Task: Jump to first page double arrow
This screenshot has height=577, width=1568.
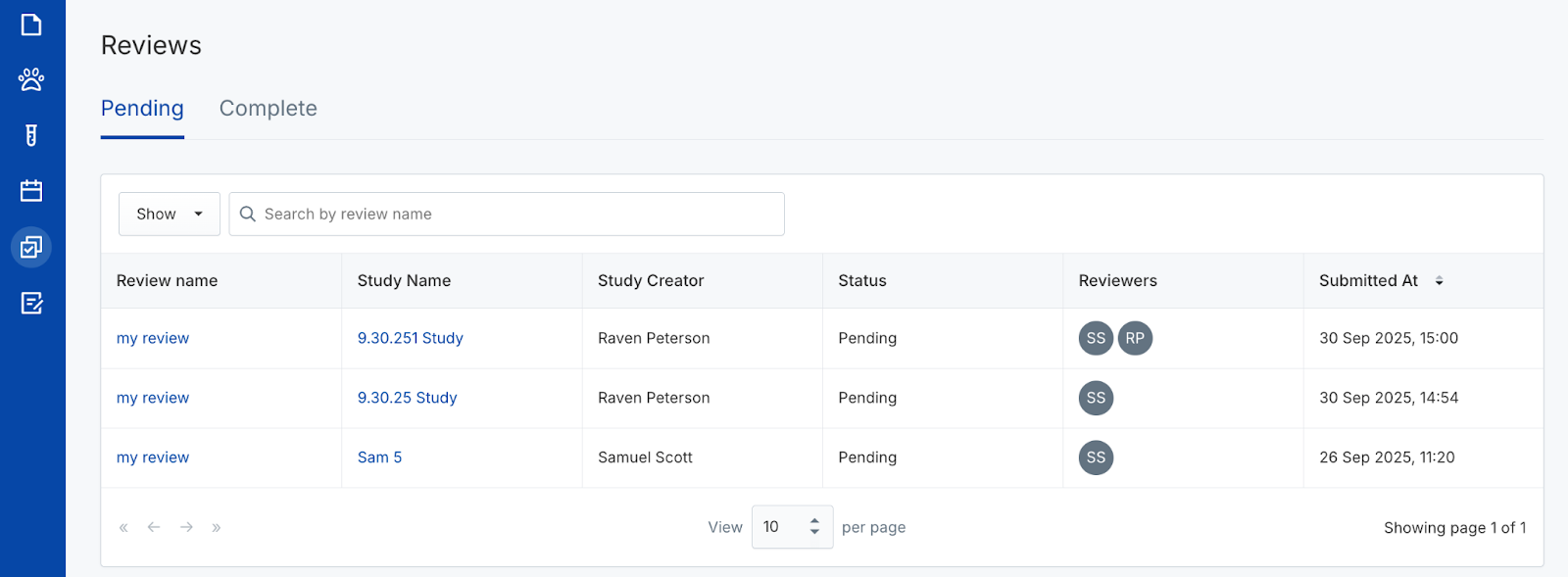Action: click(123, 527)
